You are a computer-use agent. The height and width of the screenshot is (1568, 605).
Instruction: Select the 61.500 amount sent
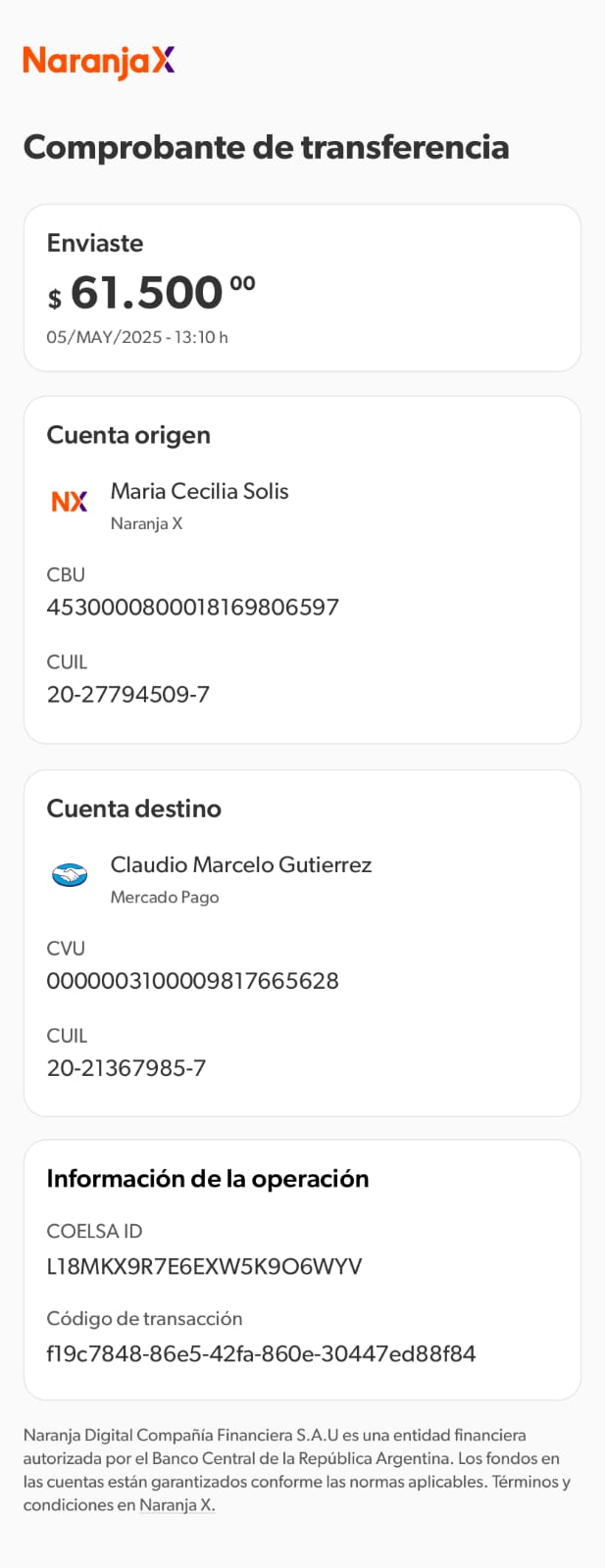coord(147,292)
